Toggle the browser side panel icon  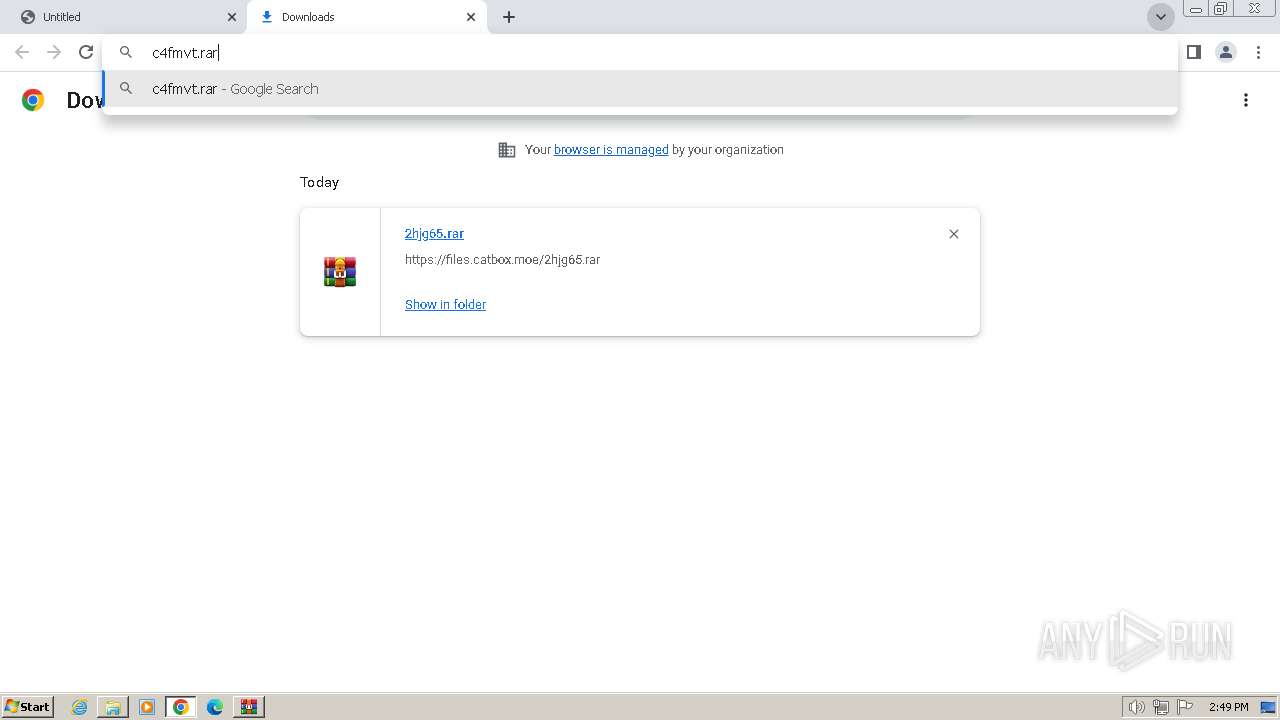coord(1194,52)
